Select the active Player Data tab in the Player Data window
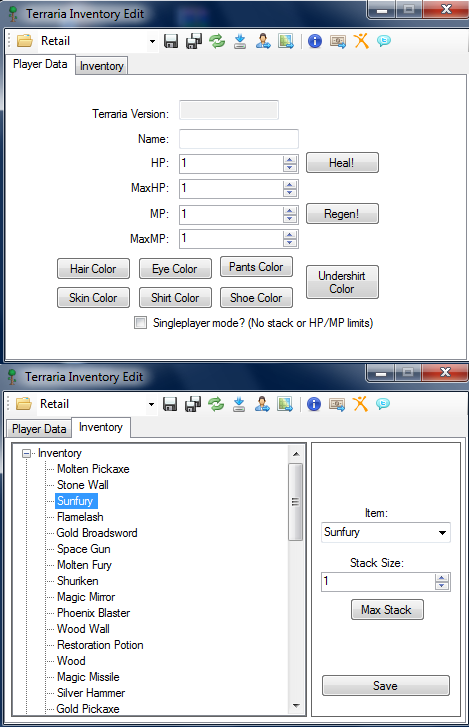 click(x=40, y=64)
